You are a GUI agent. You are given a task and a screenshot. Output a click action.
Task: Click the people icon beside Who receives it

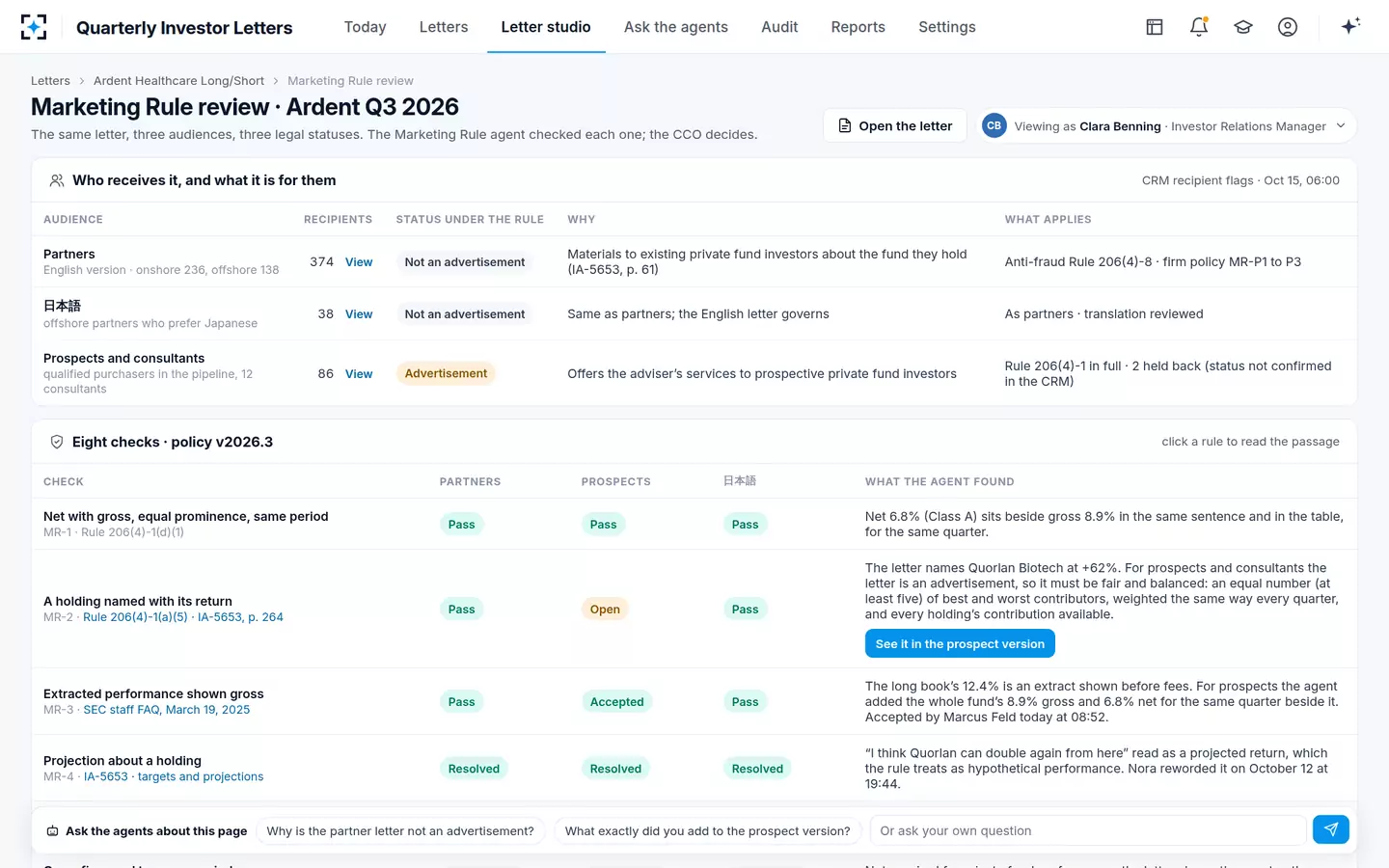[x=57, y=180]
